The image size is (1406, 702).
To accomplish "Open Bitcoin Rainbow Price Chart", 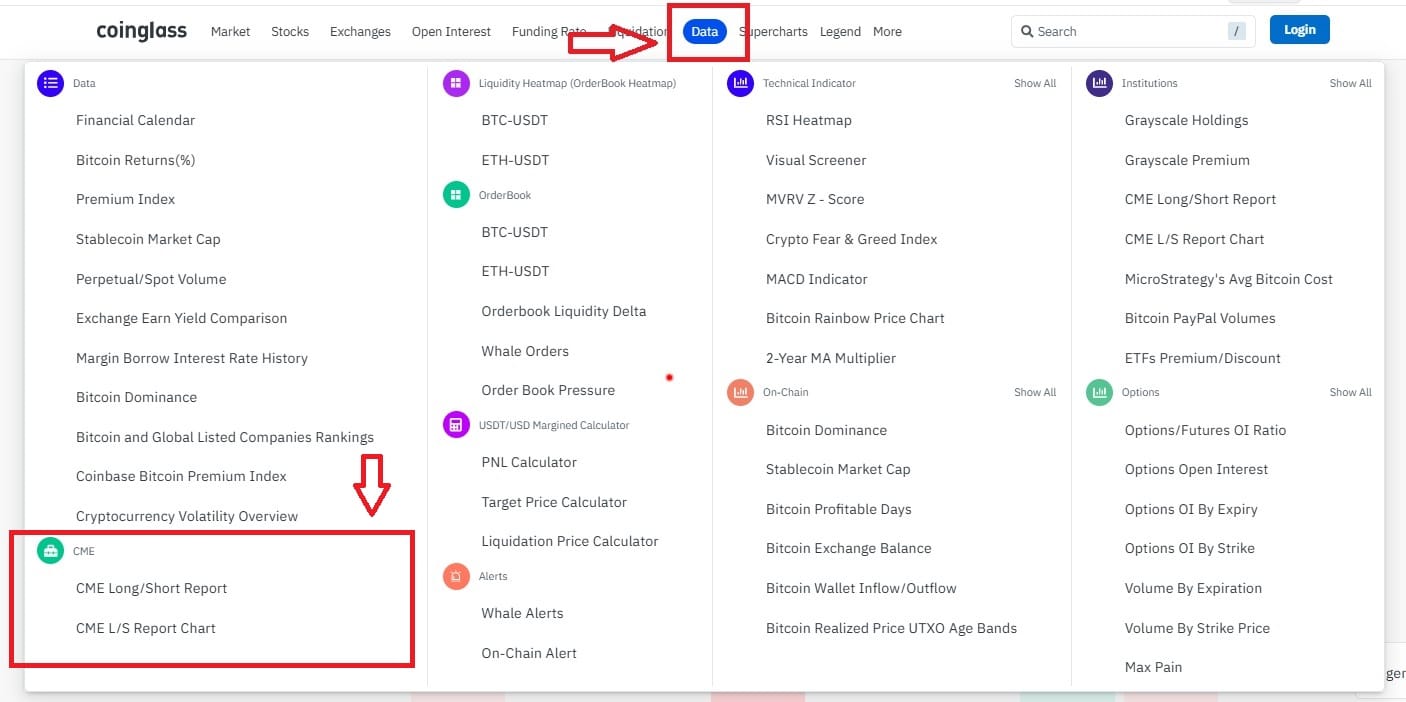I will pyautogui.click(x=855, y=318).
